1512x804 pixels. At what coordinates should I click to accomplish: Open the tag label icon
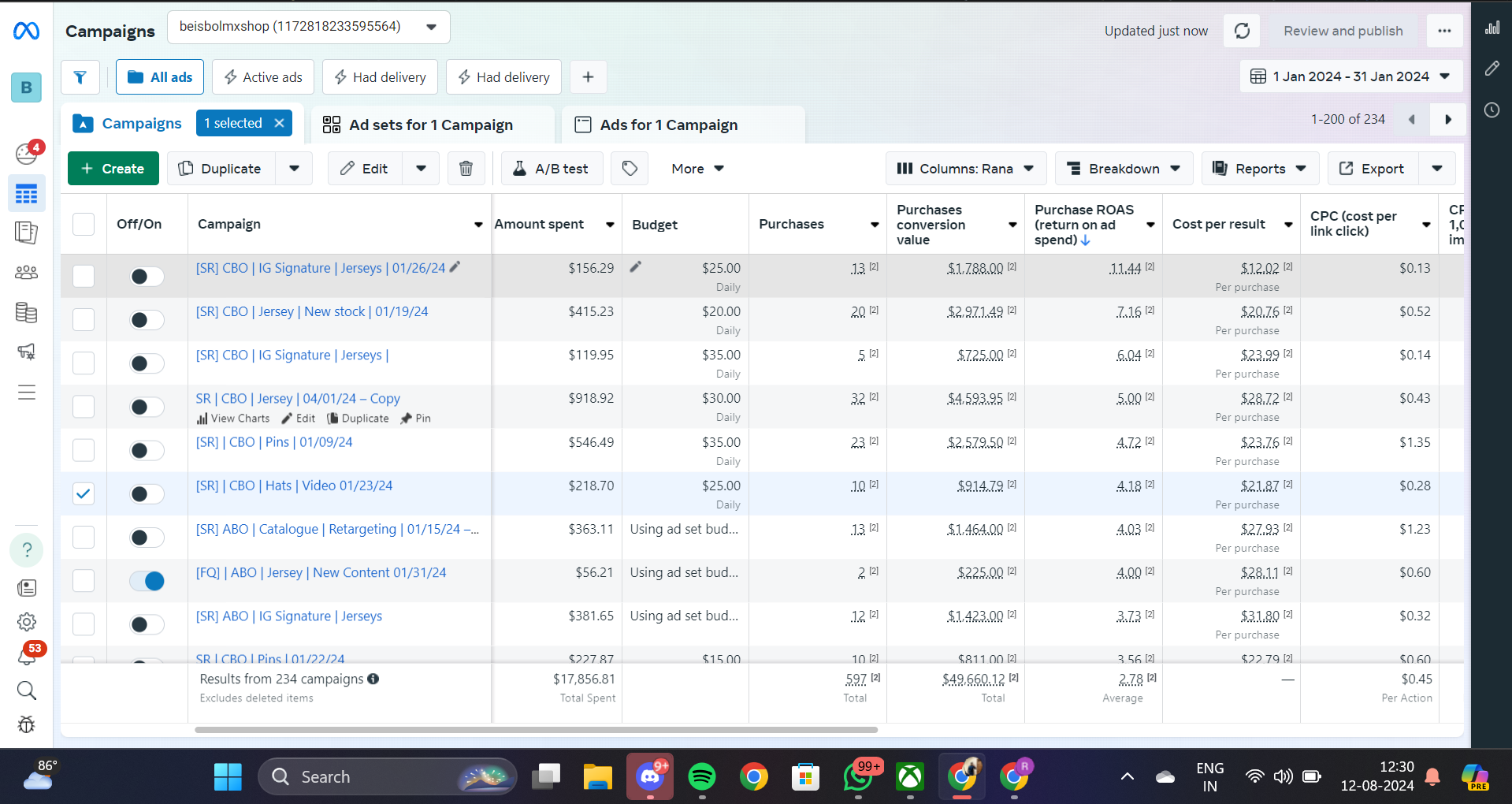pyautogui.click(x=630, y=169)
